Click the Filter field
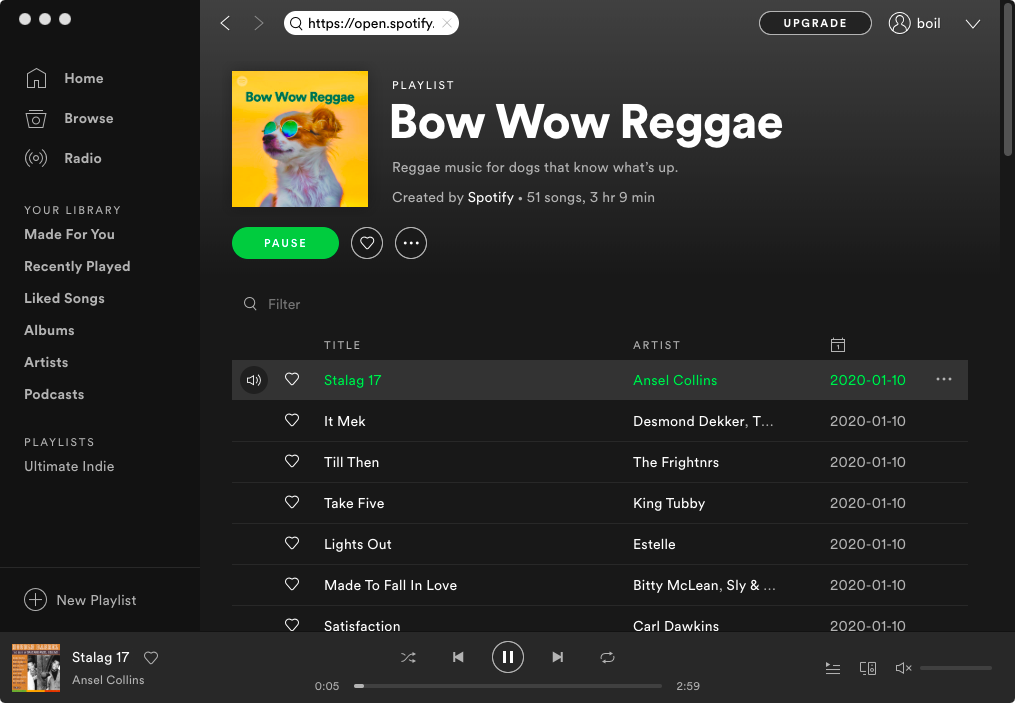 tap(284, 304)
